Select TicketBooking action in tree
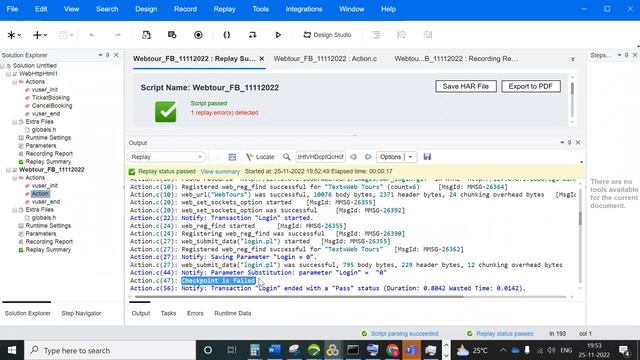This screenshot has height=360, width=640. (51, 98)
